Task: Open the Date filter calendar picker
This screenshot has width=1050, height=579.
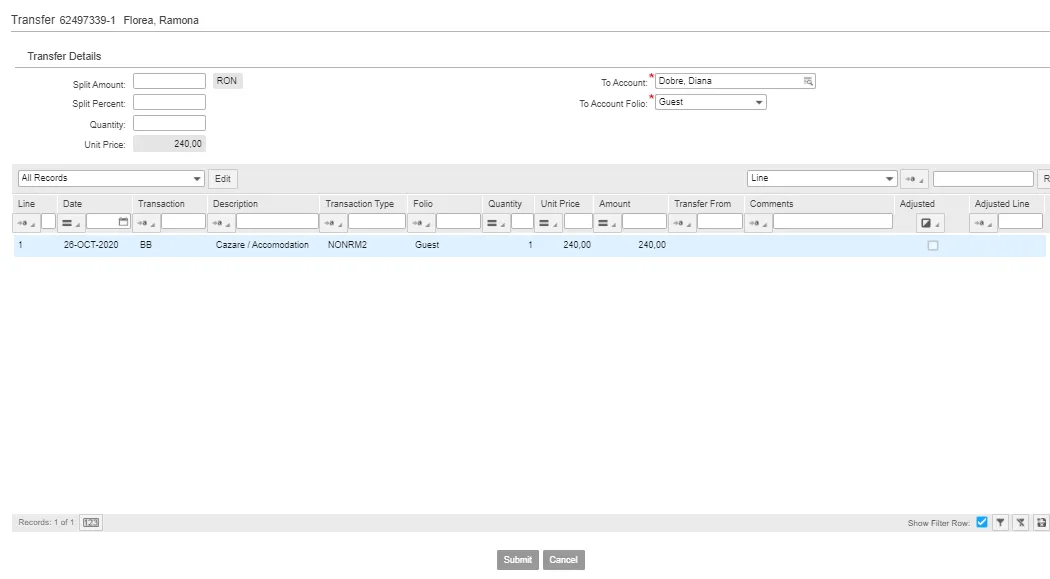Action: [123, 222]
